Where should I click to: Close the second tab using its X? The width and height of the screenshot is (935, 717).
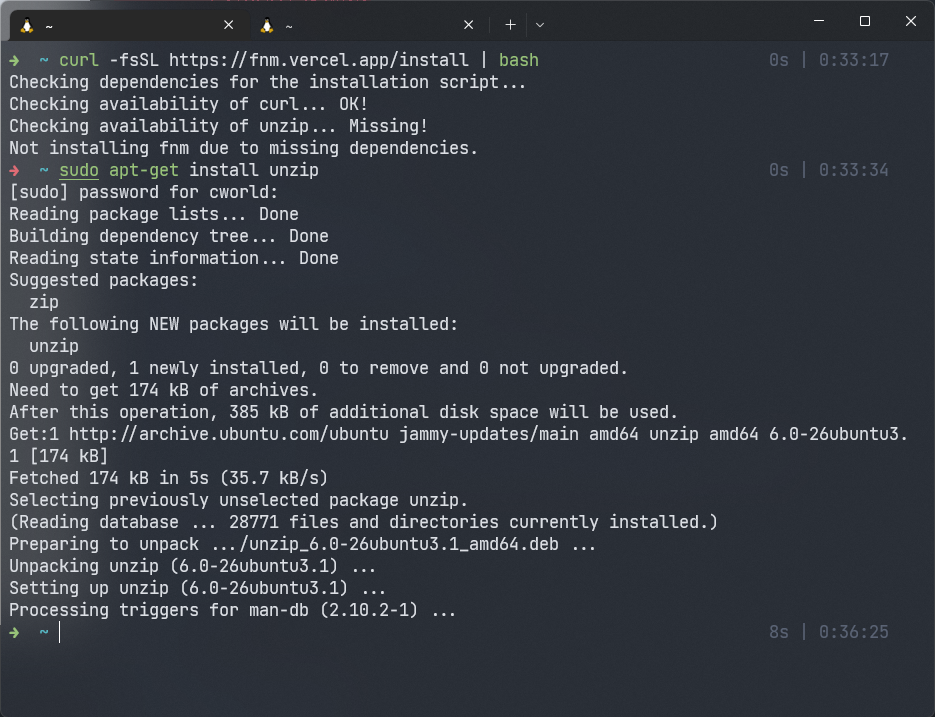click(x=467, y=24)
